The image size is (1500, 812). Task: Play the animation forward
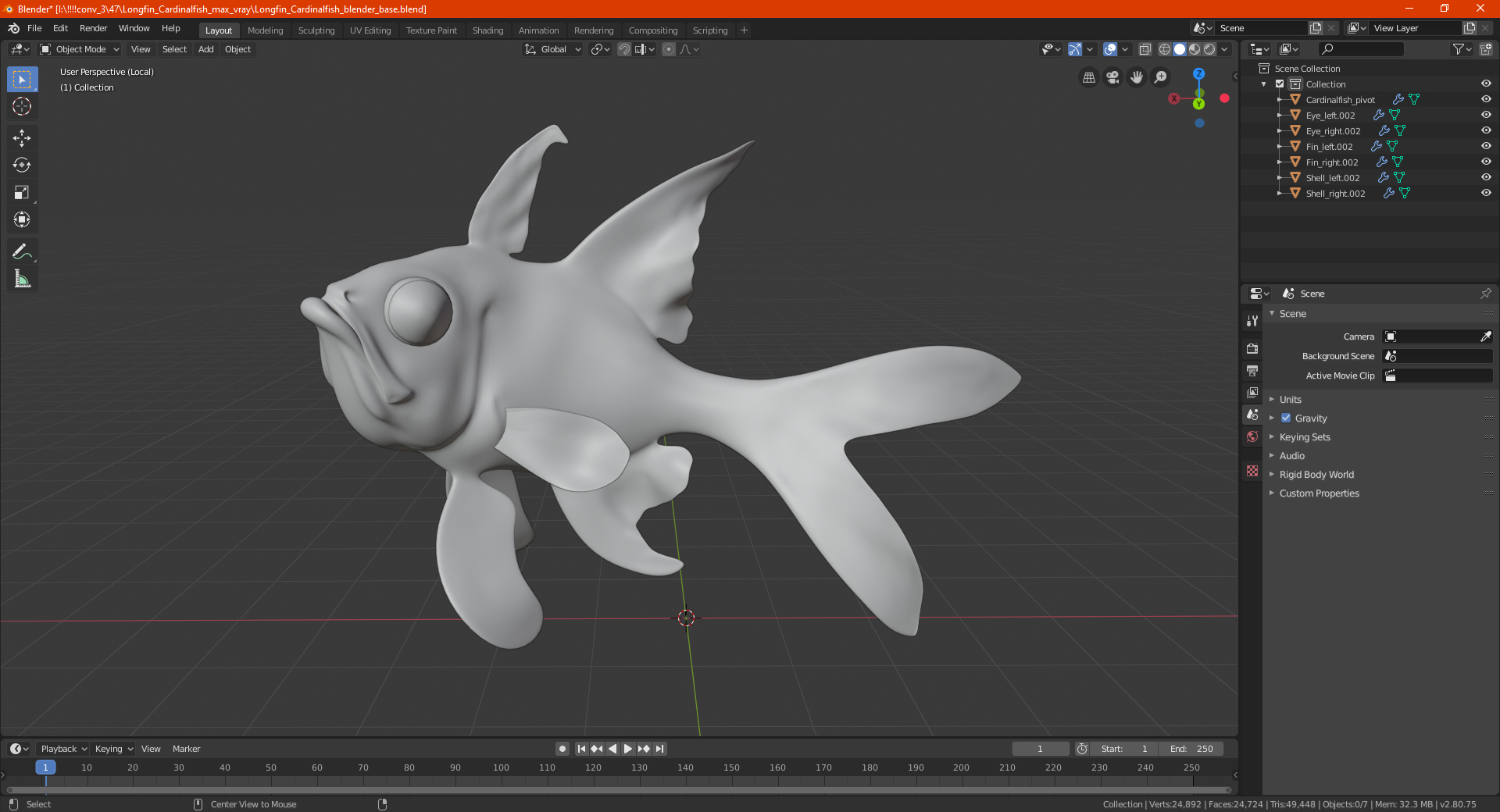(628, 749)
